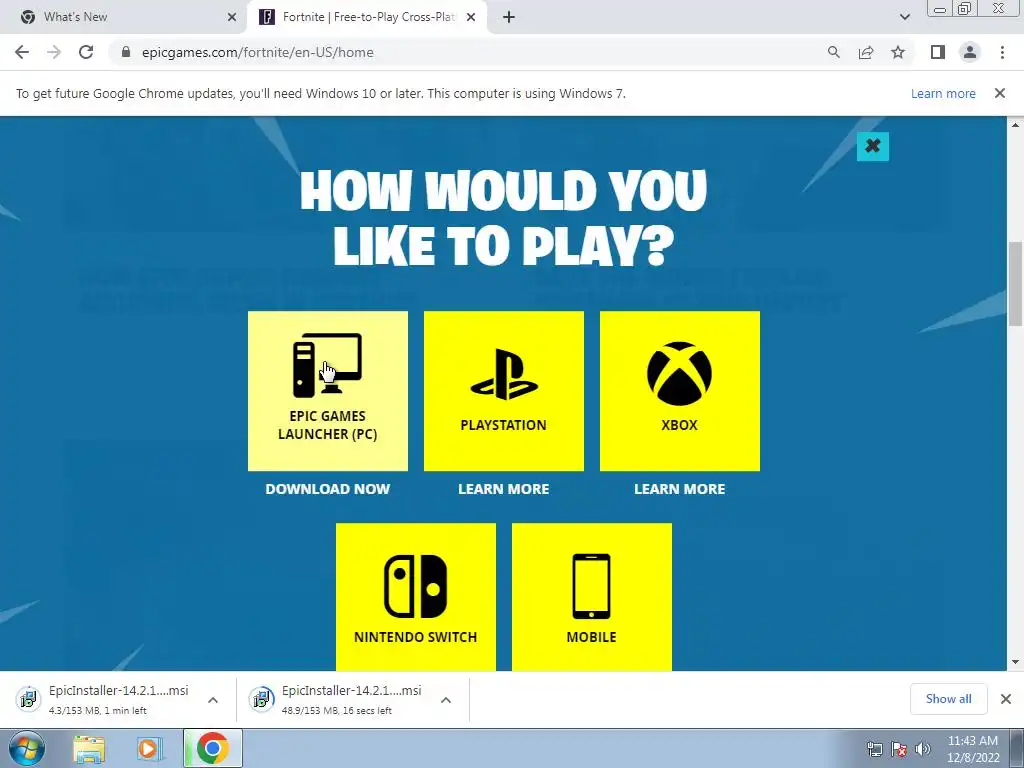Click the Chrome taskbar icon
Image resolution: width=1024 pixels, height=768 pixels.
point(212,748)
